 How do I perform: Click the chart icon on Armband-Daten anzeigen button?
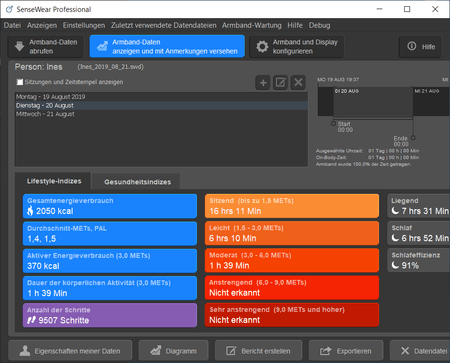pyautogui.click(x=102, y=46)
